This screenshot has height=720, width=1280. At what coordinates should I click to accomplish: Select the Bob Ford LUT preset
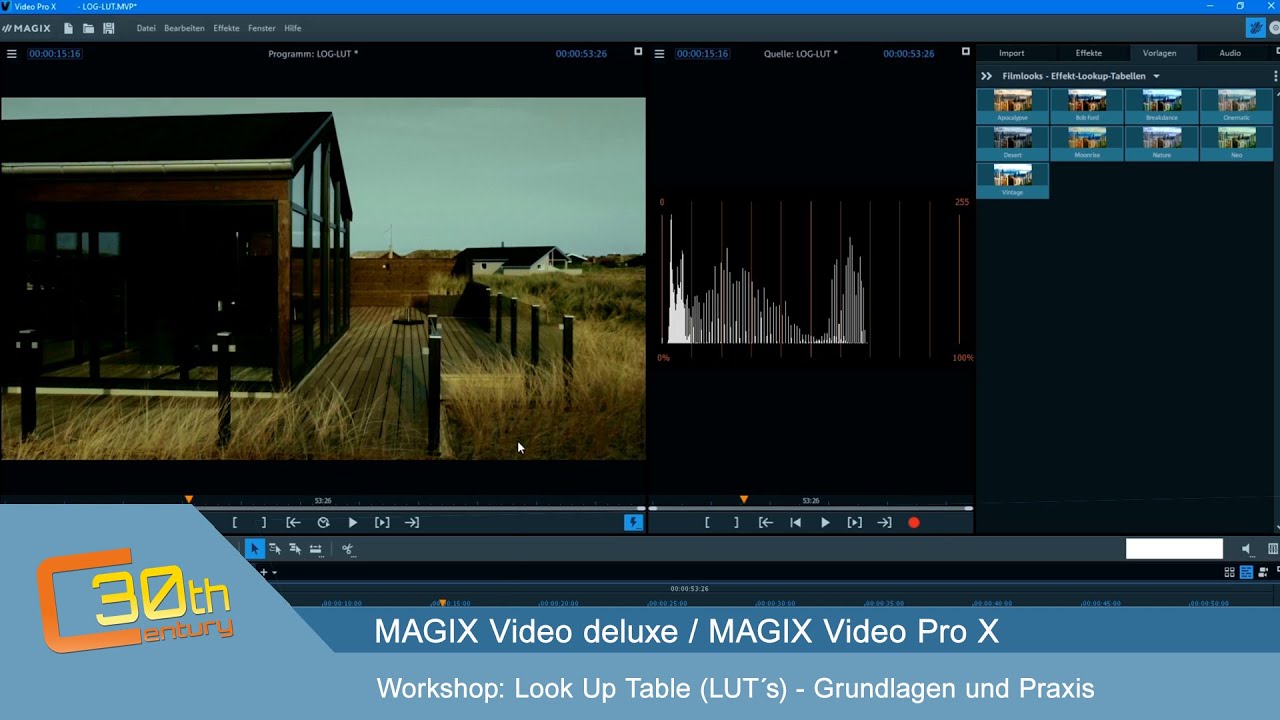tap(1087, 106)
